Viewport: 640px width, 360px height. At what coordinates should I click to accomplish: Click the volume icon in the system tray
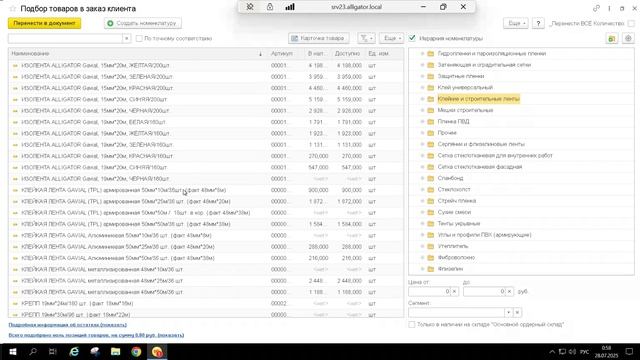(572, 352)
